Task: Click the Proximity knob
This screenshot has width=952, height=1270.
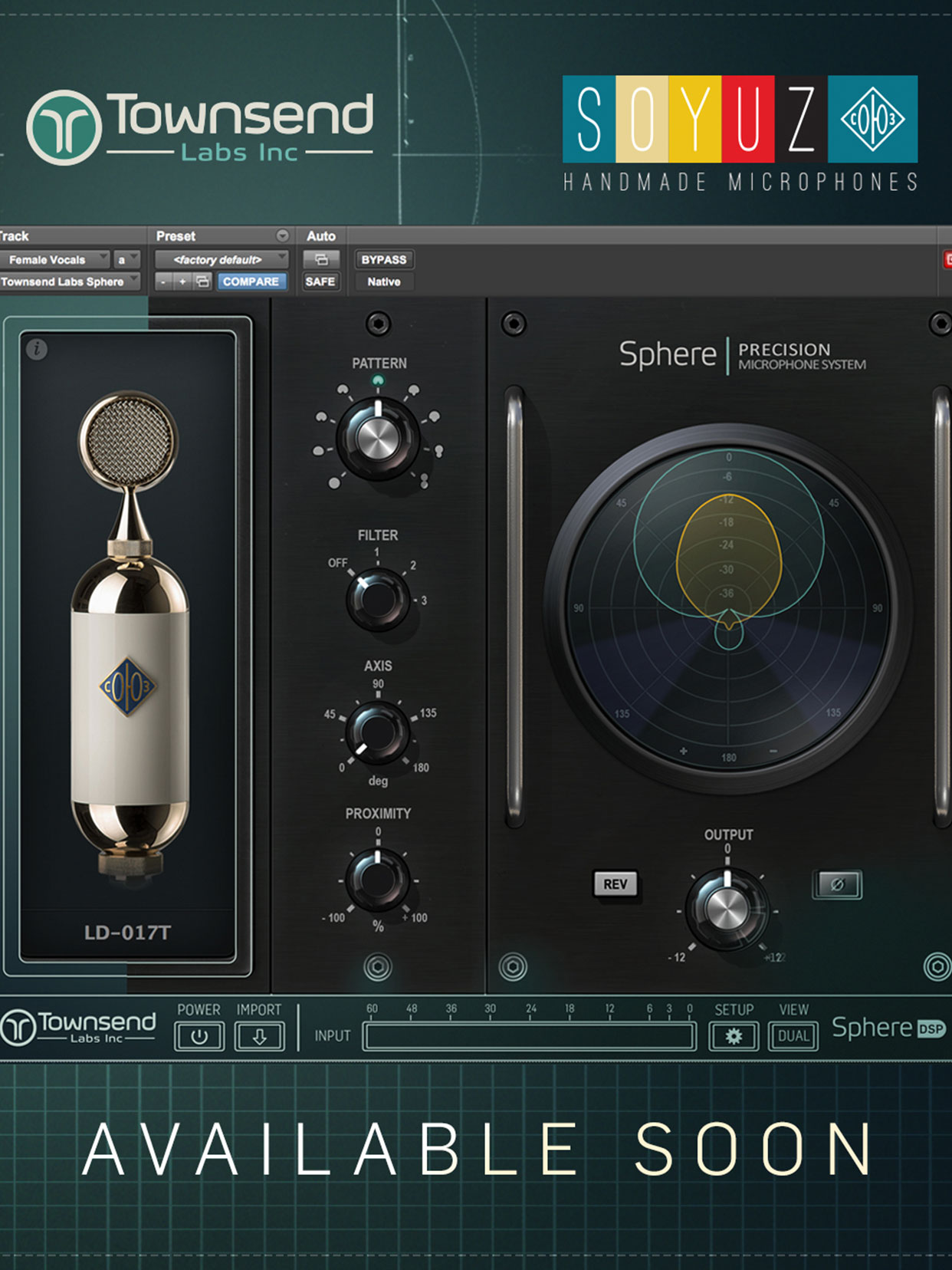Action: pyautogui.click(x=378, y=880)
